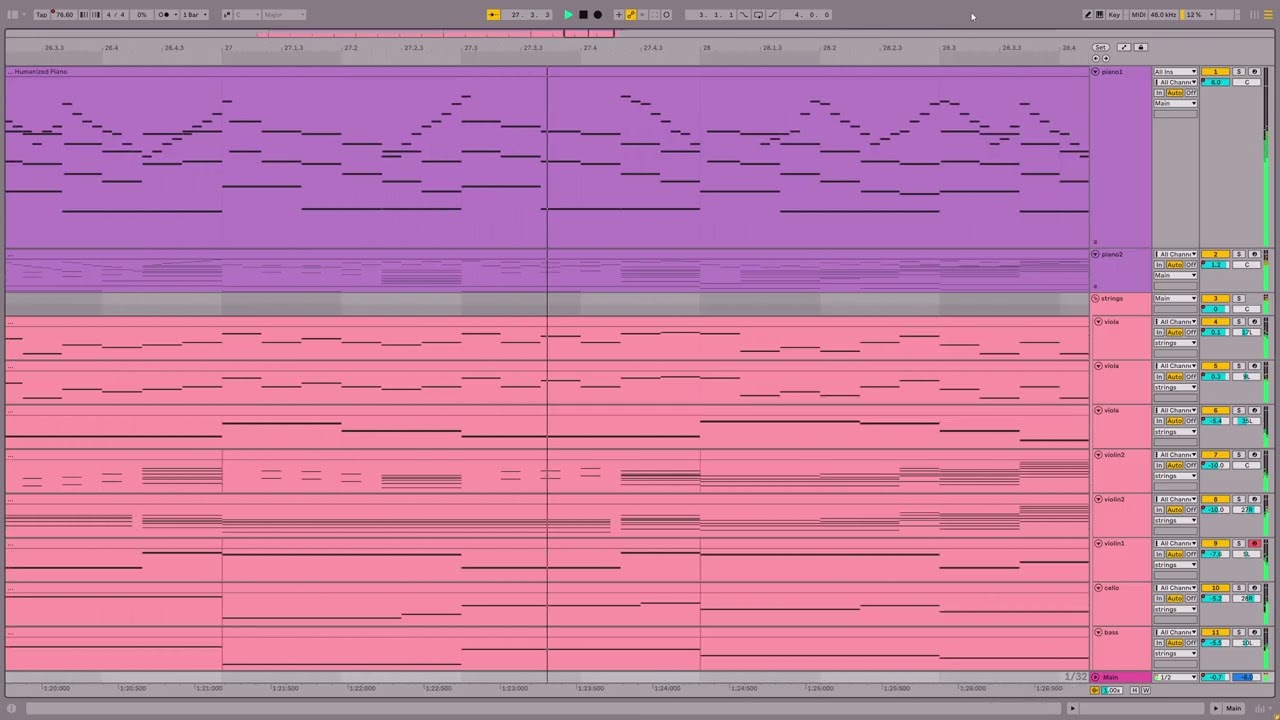Viewport: 1280px width, 720px height.
Task: Arm the arrangement Record button
Action: pyautogui.click(x=598, y=14)
